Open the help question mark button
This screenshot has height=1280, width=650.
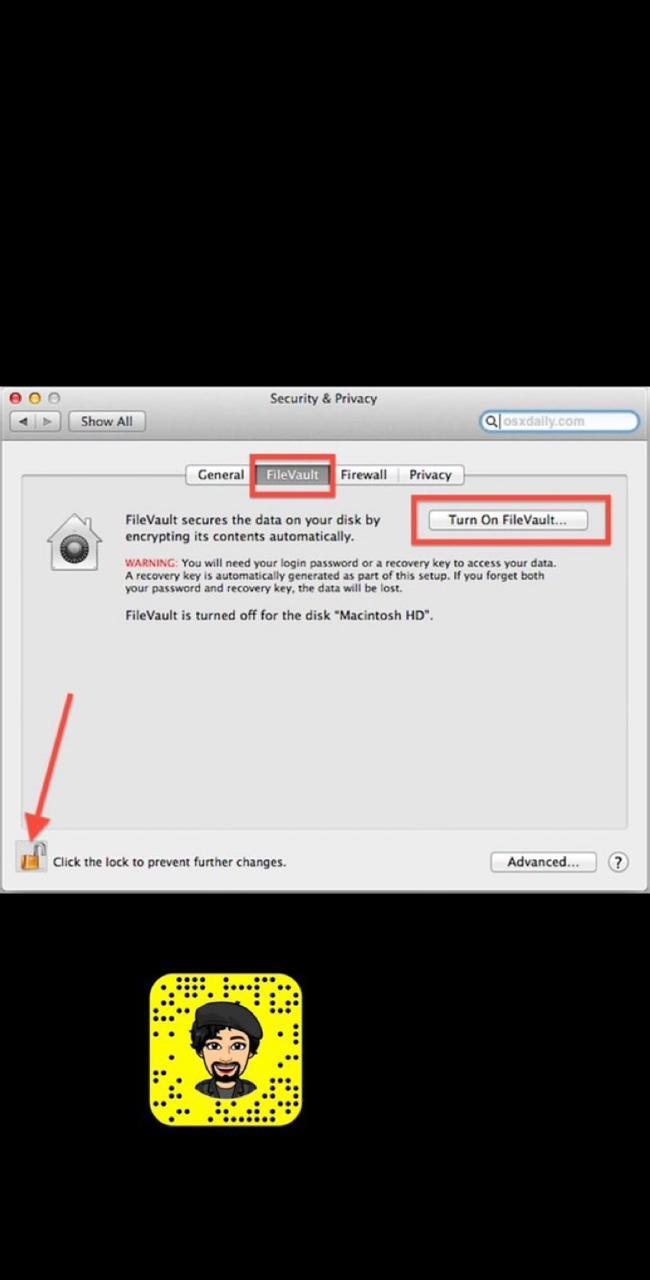[x=618, y=862]
